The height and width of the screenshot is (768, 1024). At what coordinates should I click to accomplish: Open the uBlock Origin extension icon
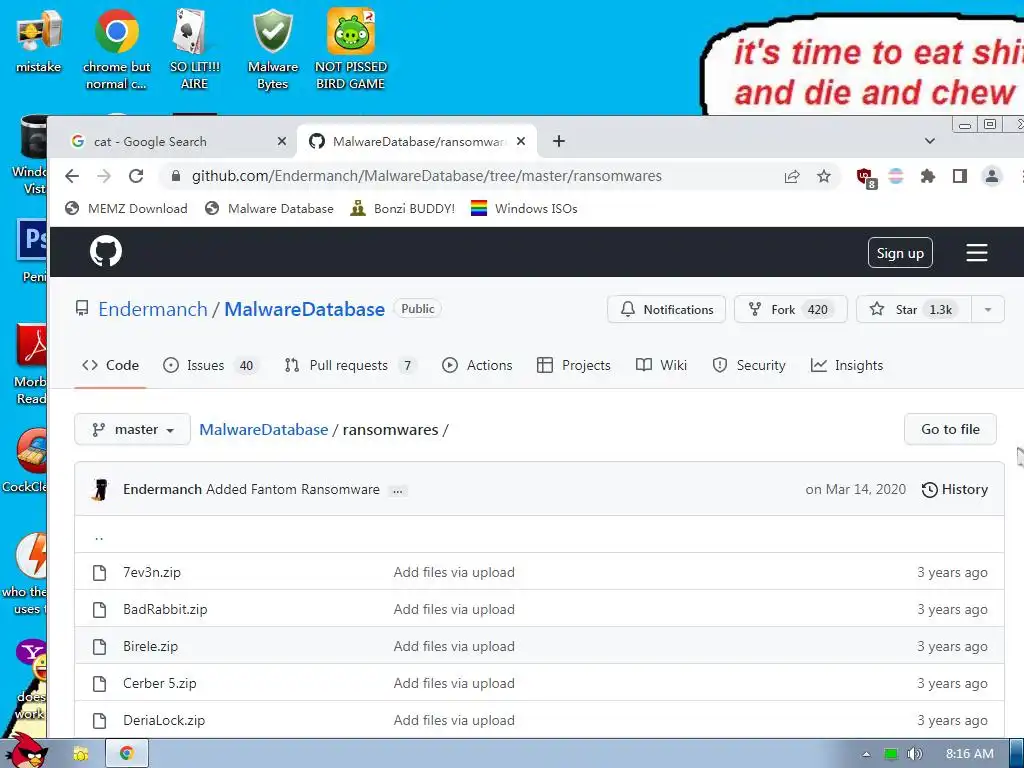click(x=866, y=177)
